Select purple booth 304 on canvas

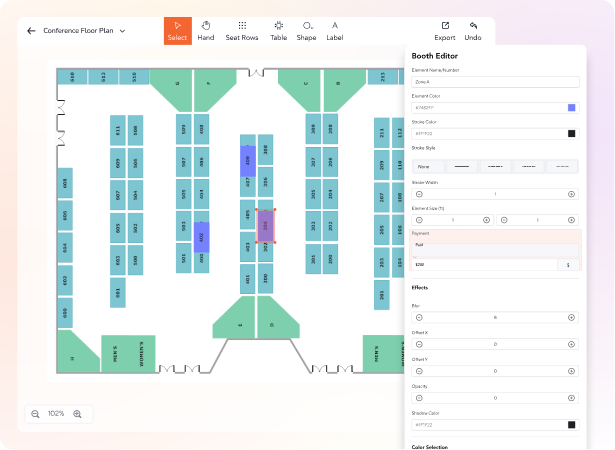coord(266,226)
